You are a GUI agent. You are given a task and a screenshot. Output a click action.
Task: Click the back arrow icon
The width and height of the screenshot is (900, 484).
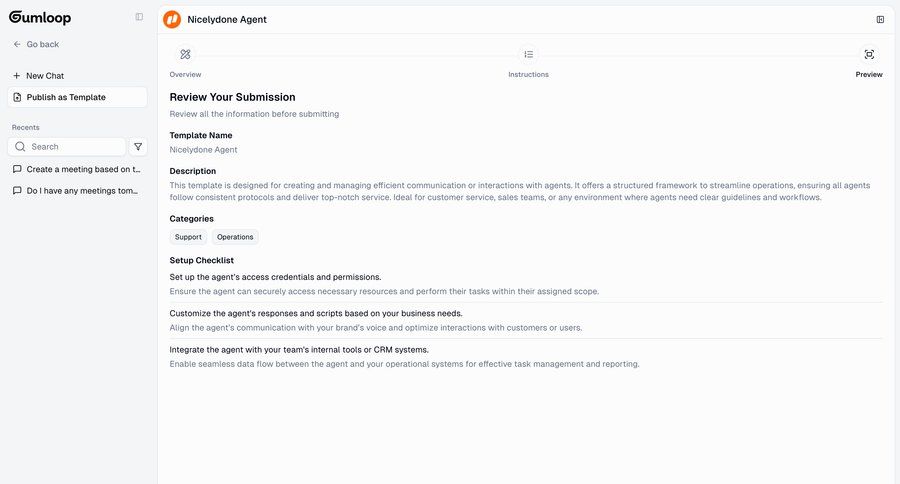click(x=17, y=44)
